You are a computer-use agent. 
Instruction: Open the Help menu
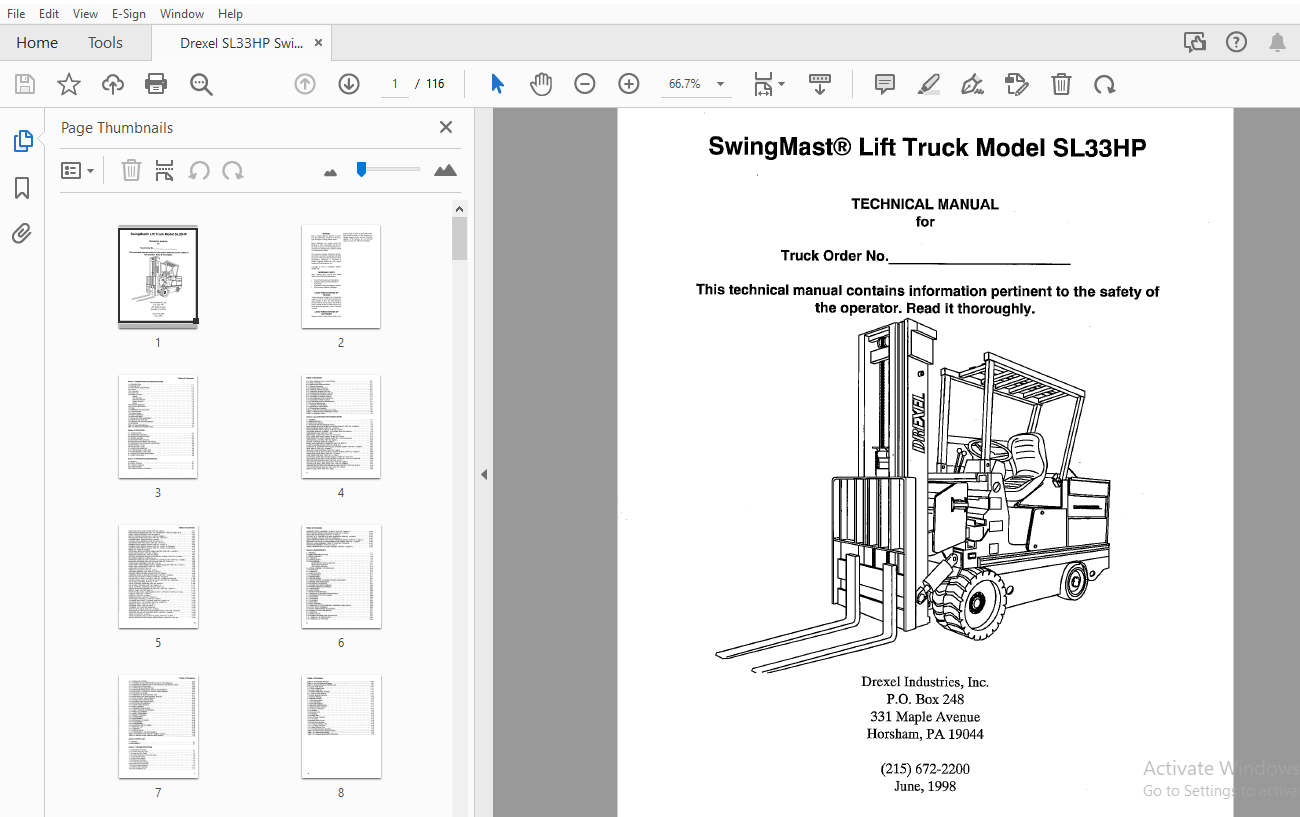230,14
